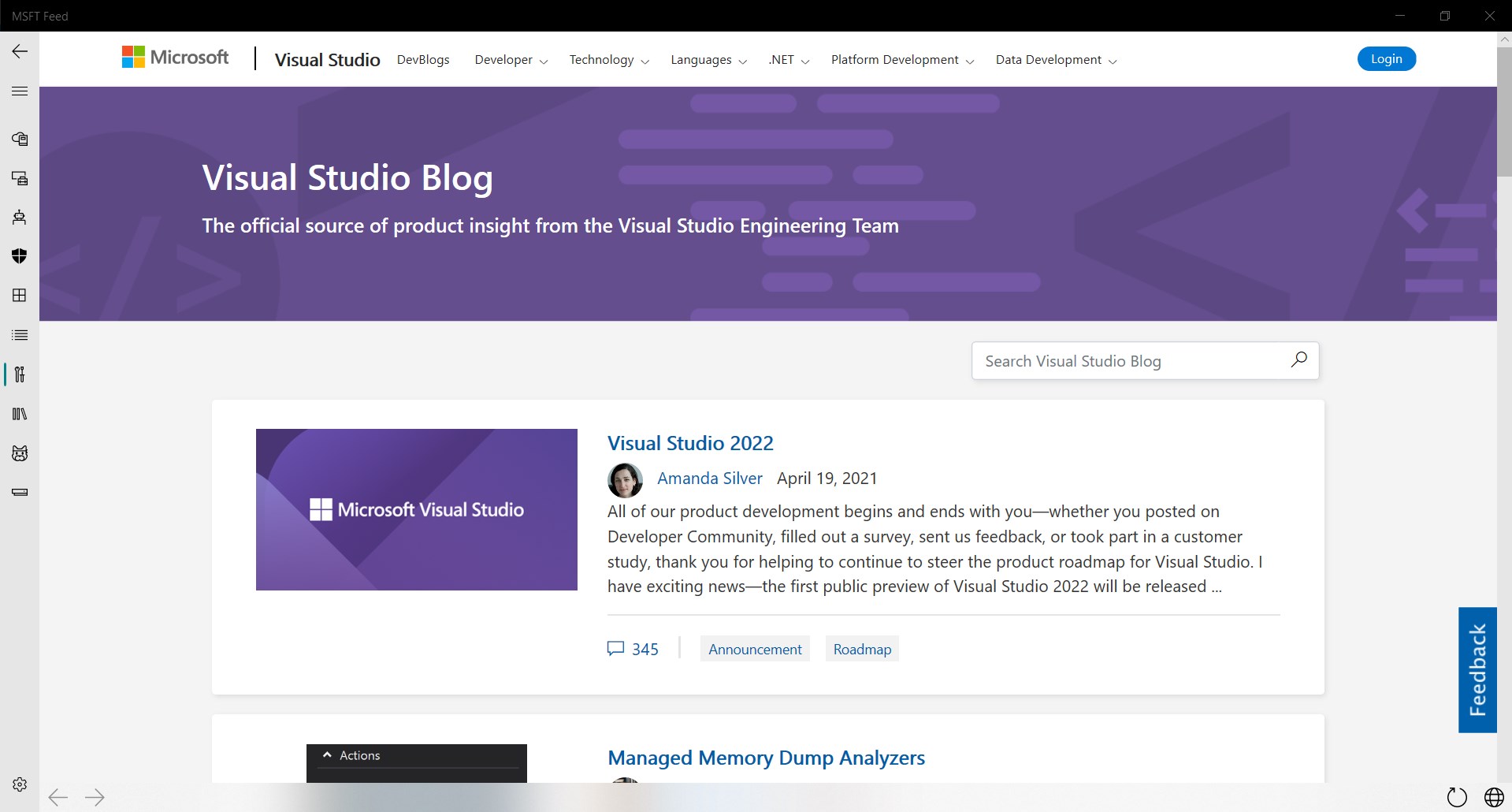
Task: Select the security shield sidebar icon
Action: (20, 256)
